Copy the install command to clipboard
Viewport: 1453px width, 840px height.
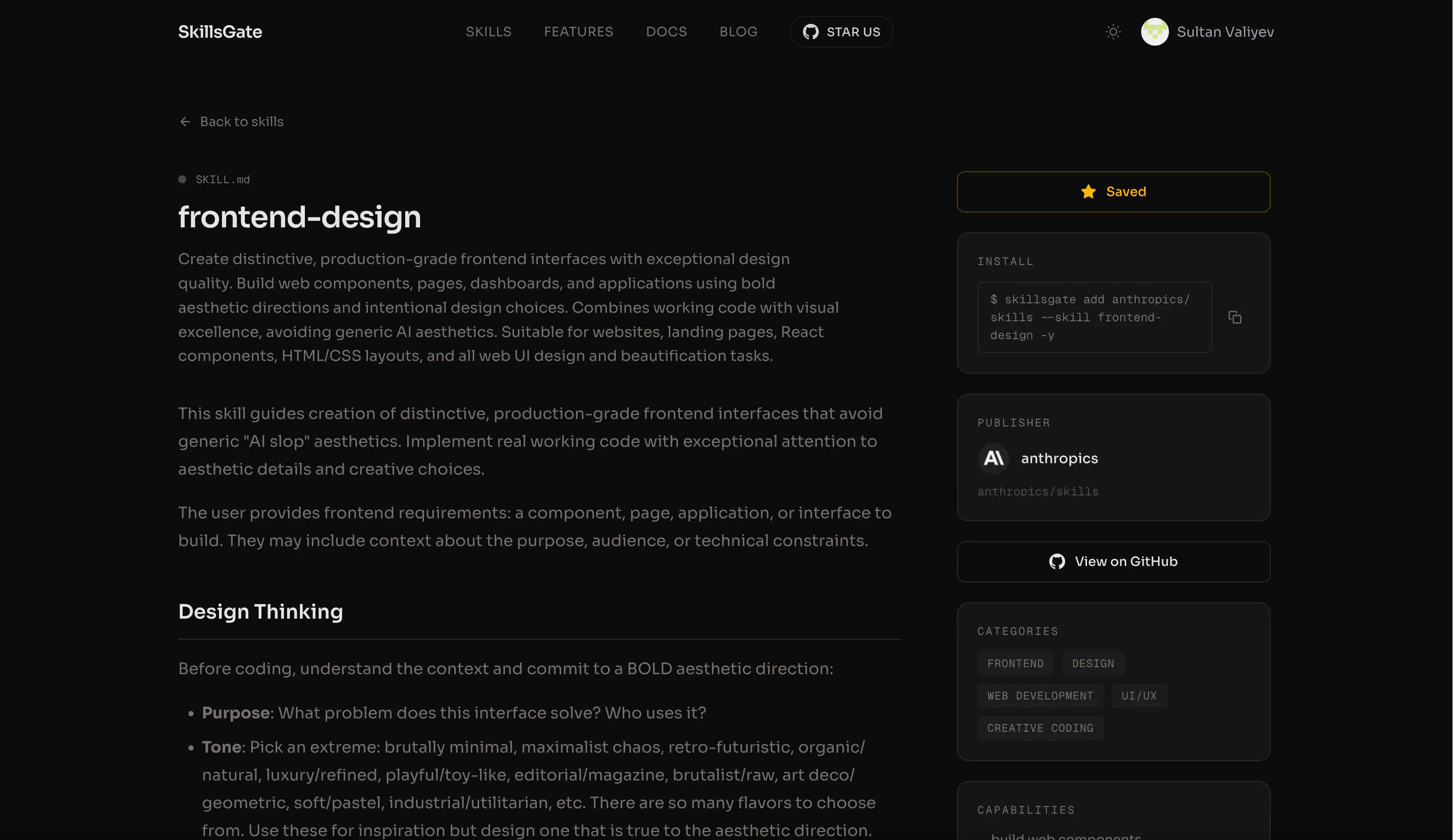tap(1235, 317)
